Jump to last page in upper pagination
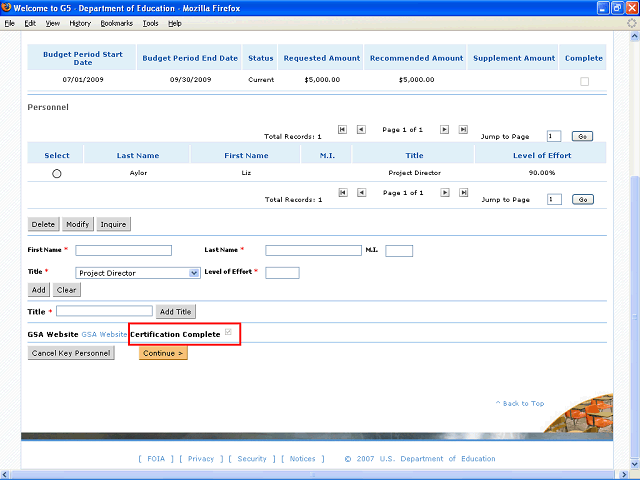Image resolution: width=640 pixels, height=480 pixels. tap(463, 129)
